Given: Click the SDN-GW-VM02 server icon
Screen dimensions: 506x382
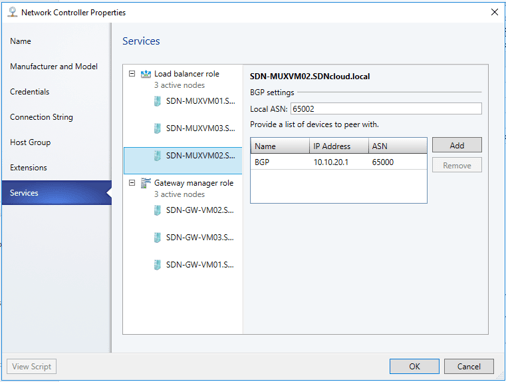Looking at the screenshot, I should point(157,210).
